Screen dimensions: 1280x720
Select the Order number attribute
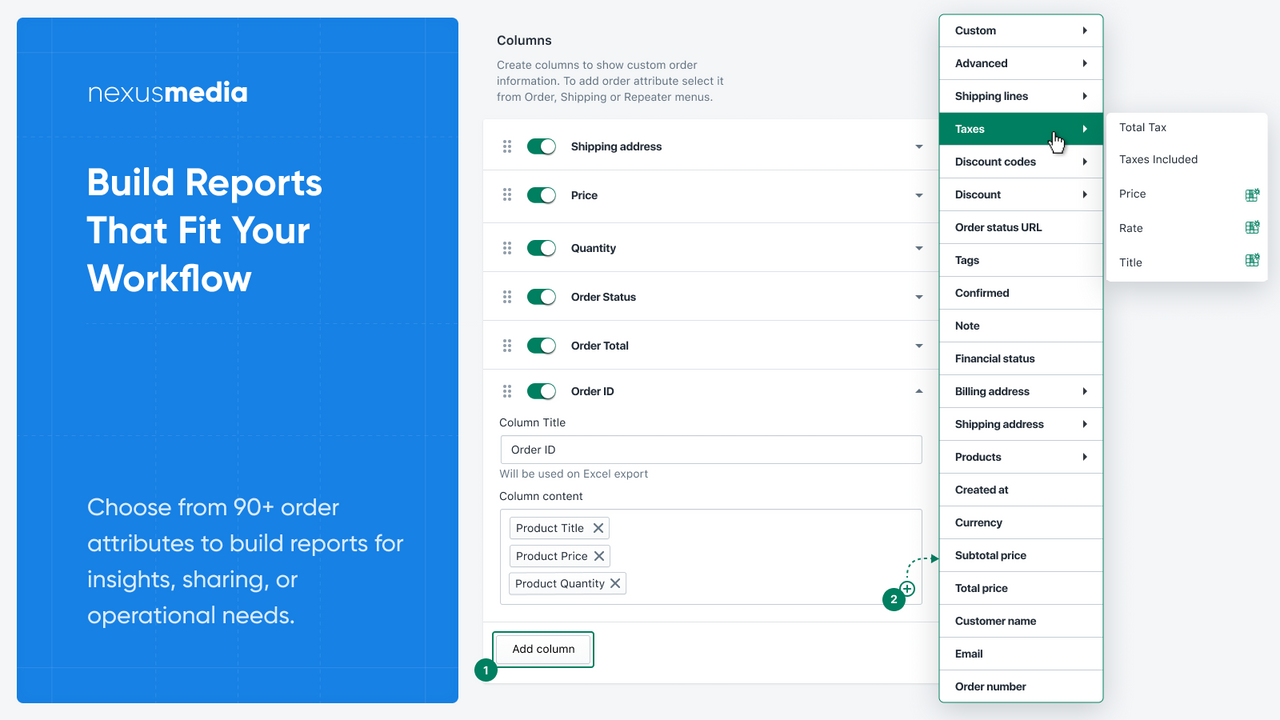click(1021, 687)
